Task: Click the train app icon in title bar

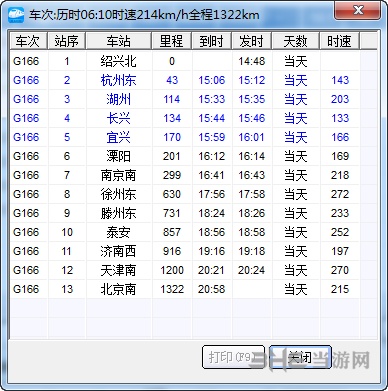Action: (16, 15)
